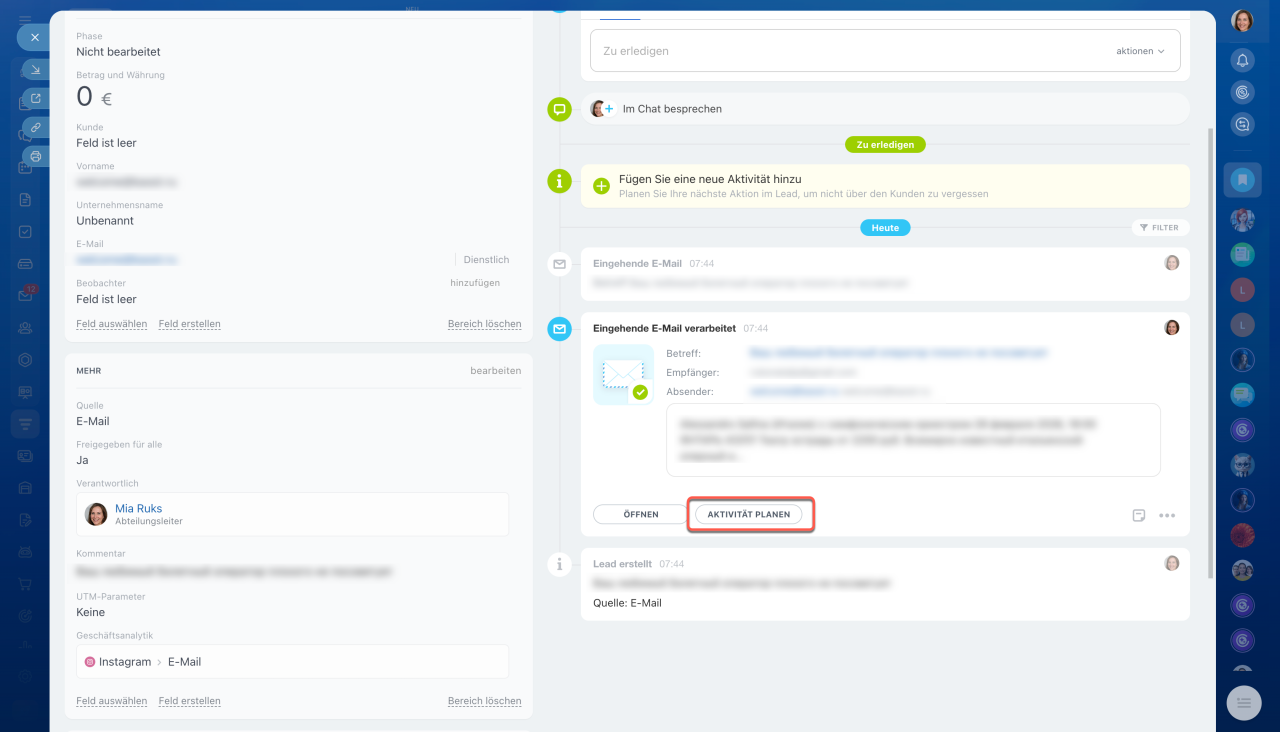Click 'Im Chat besprechen'
The width and height of the screenshot is (1280, 732).
click(672, 109)
